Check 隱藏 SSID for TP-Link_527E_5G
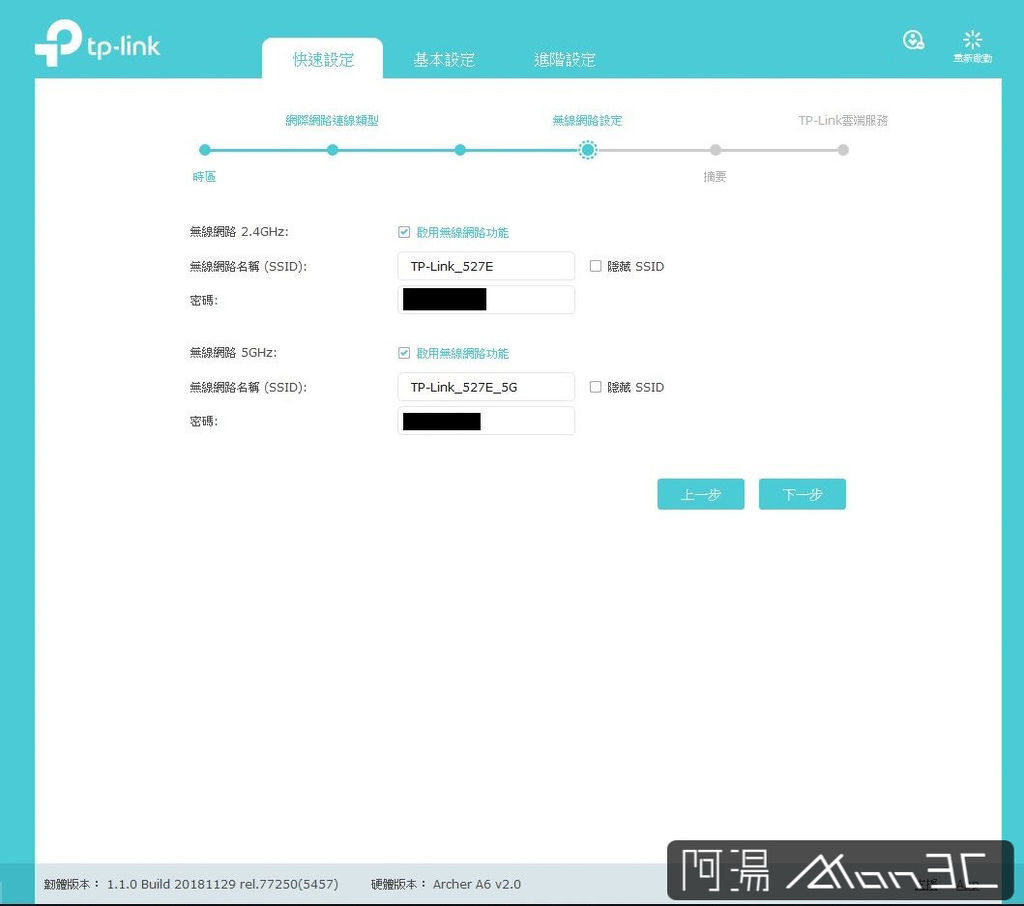 tap(596, 387)
